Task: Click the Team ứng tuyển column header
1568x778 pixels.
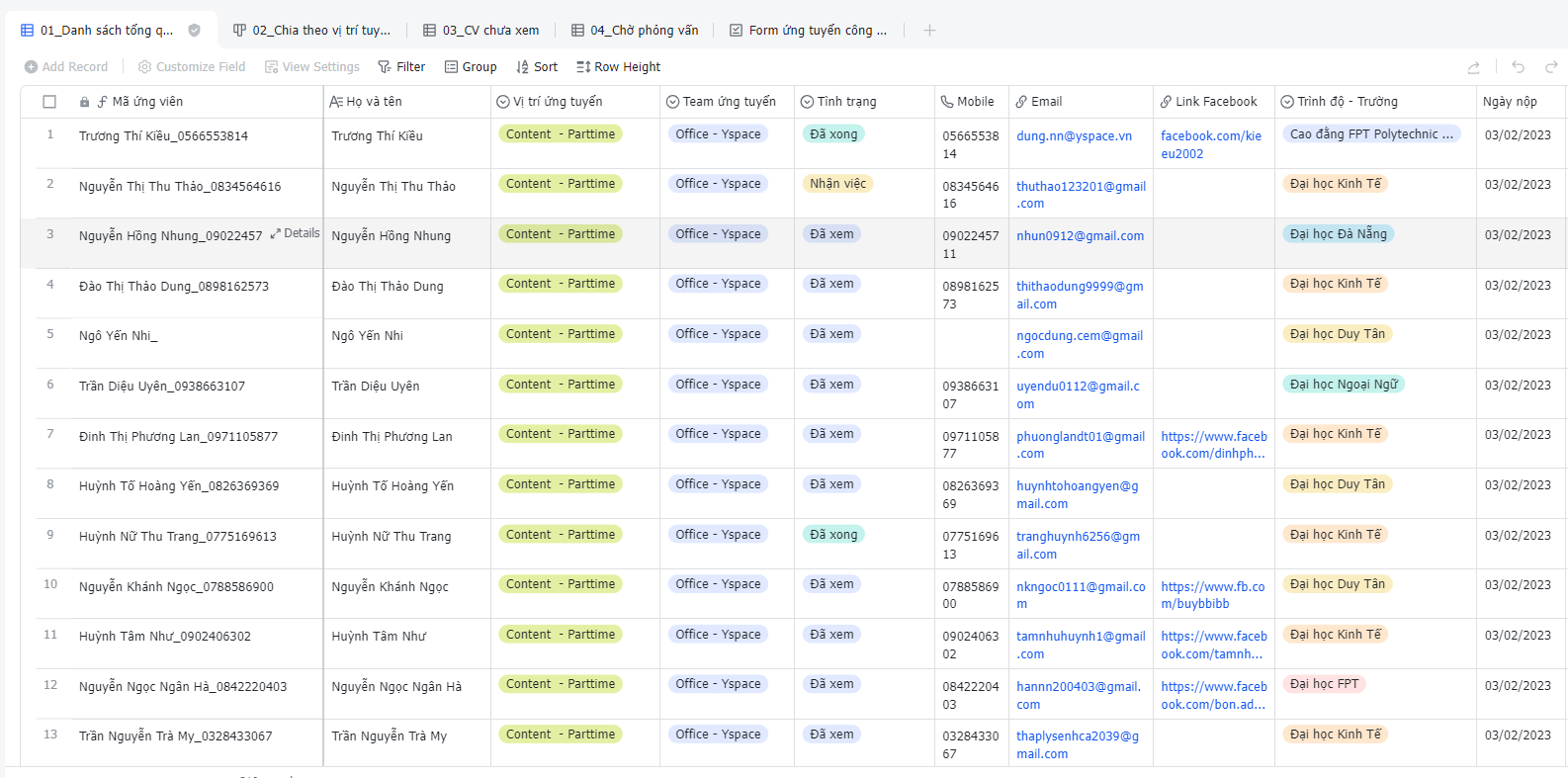Action: pos(727,102)
